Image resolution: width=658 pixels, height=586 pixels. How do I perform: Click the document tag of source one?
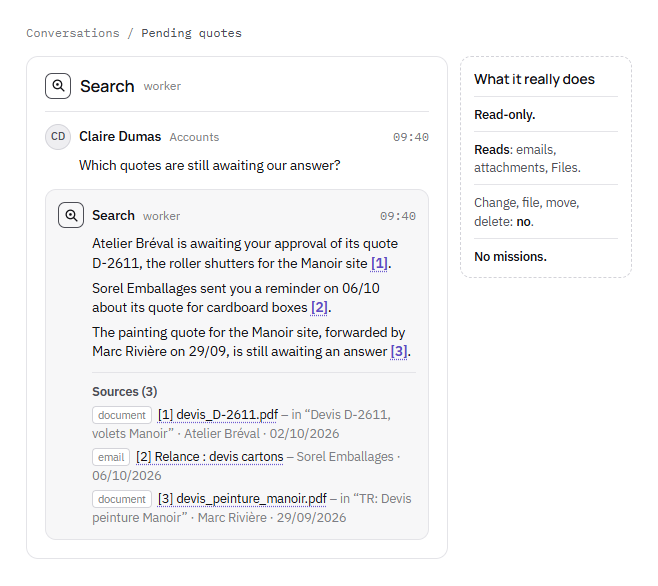coord(122,415)
